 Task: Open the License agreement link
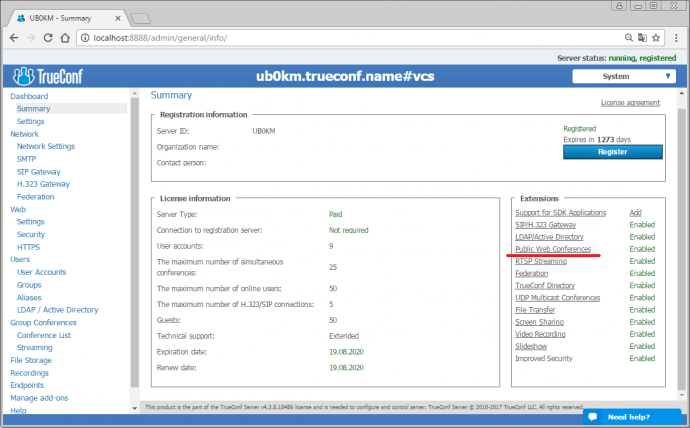629,102
